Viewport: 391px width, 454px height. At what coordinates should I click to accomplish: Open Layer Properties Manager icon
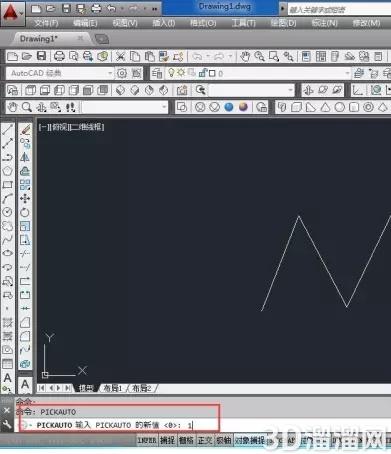(157, 73)
